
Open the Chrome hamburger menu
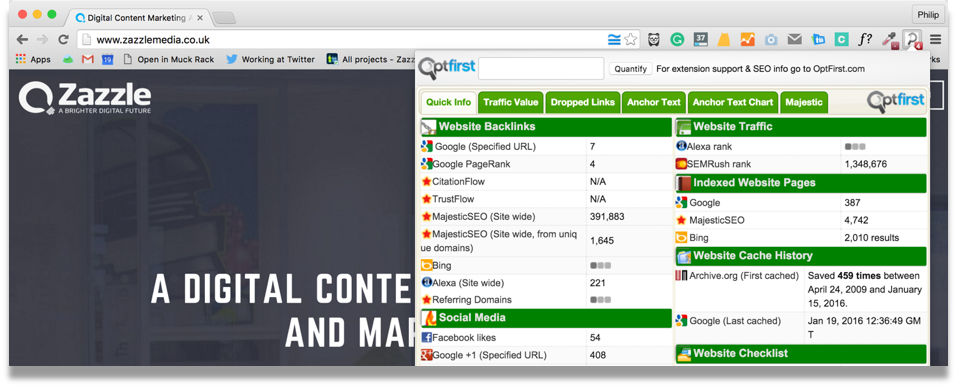point(936,40)
